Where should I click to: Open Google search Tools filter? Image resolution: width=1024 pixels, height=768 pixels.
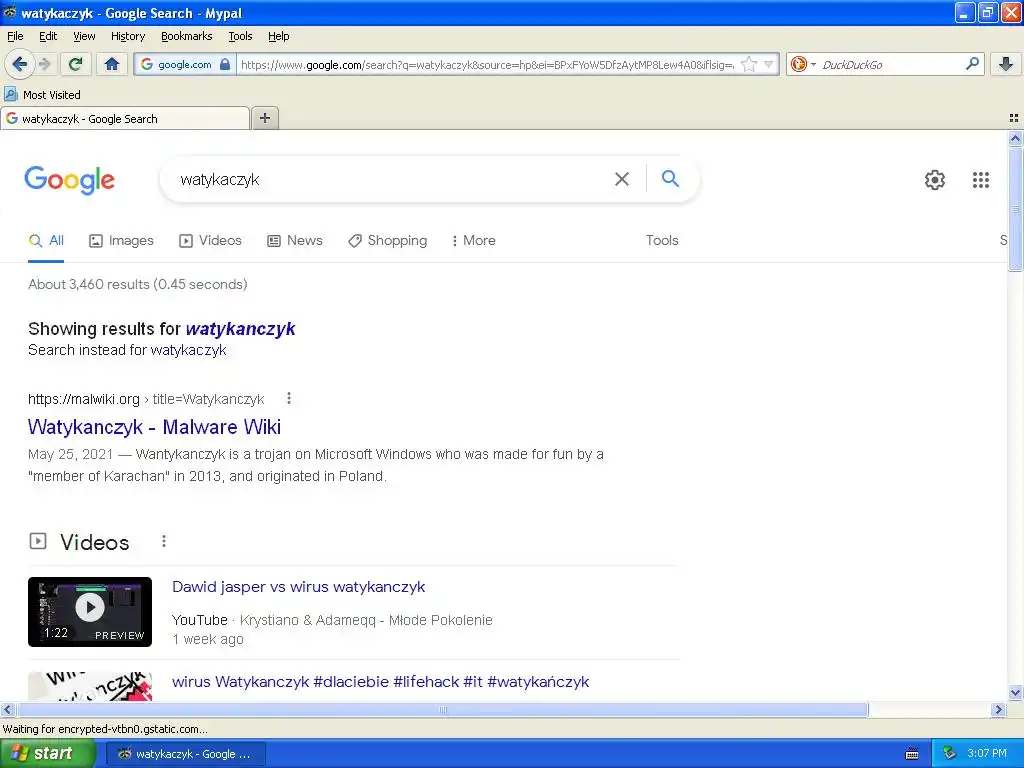point(662,240)
